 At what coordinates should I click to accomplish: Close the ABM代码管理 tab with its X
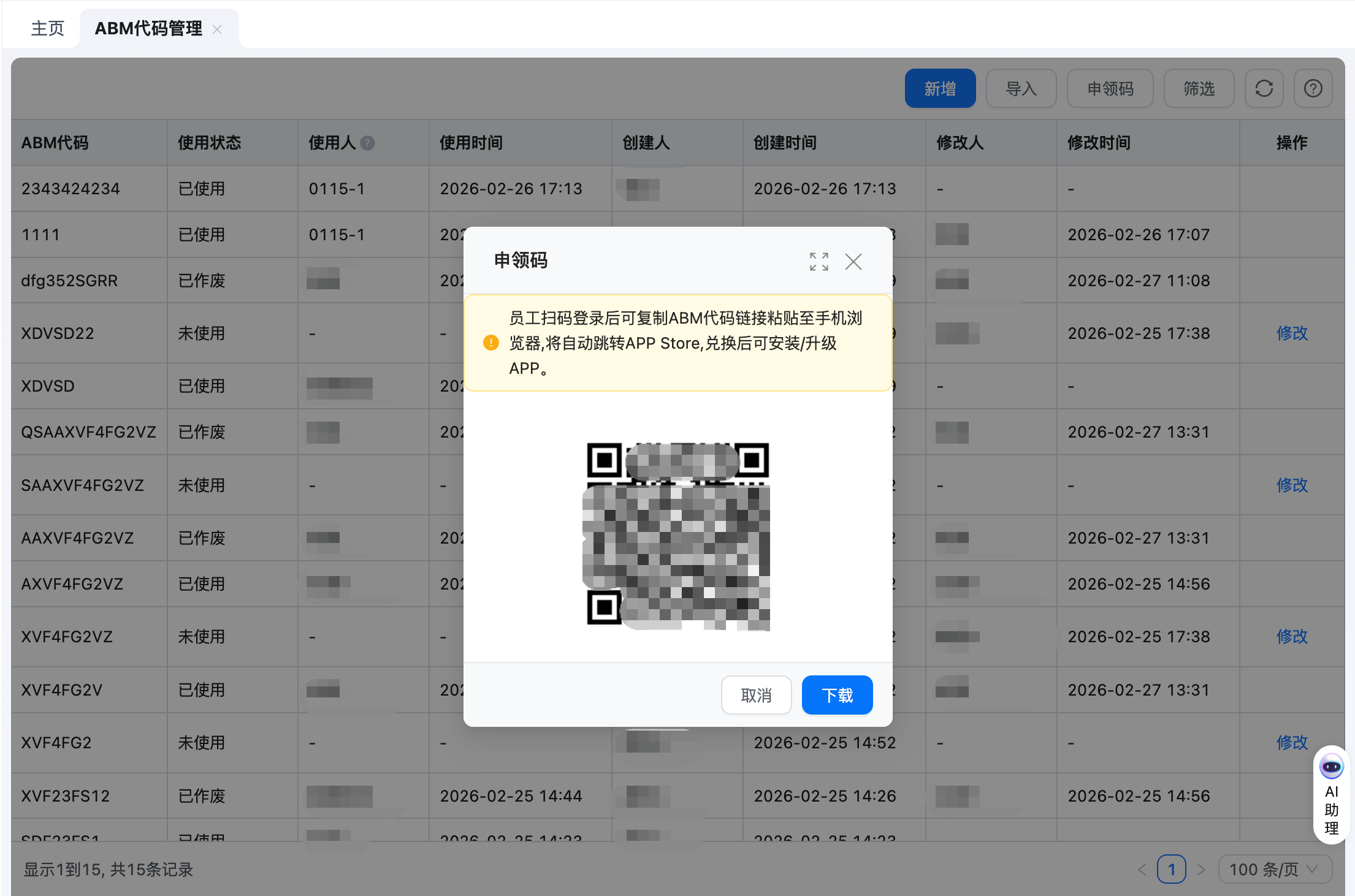click(x=217, y=29)
